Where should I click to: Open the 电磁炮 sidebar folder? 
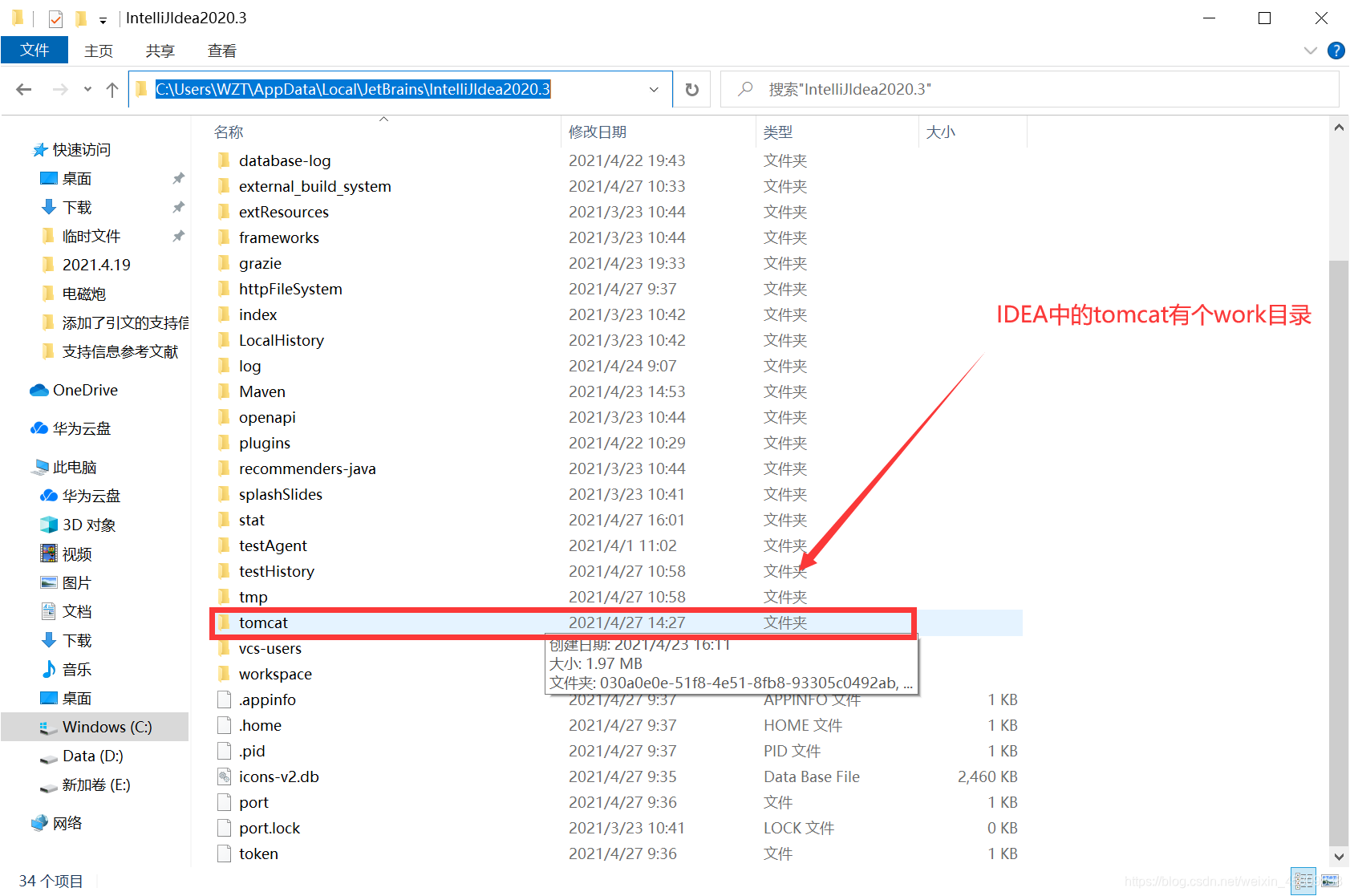[x=84, y=294]
